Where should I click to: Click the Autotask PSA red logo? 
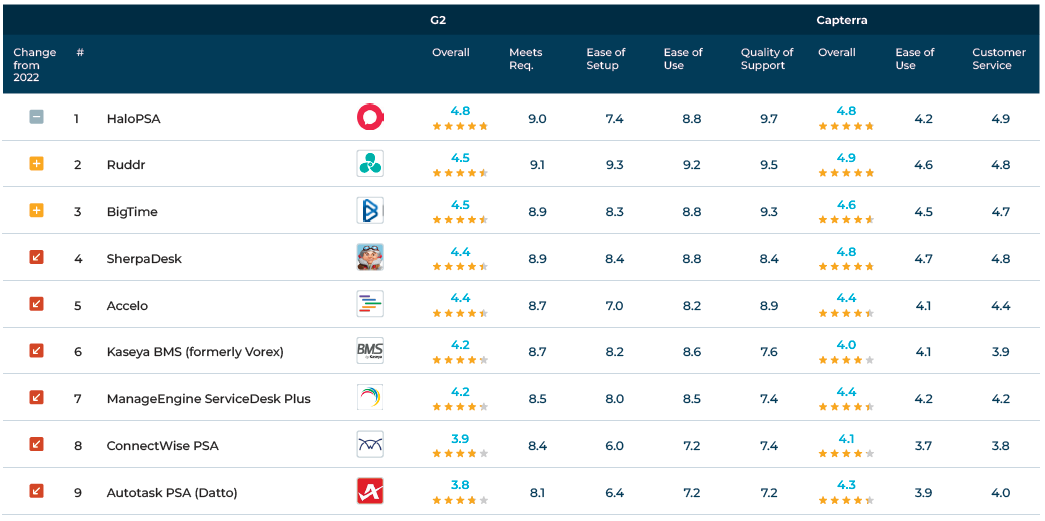pyautogui.click(x=370, y=492)
